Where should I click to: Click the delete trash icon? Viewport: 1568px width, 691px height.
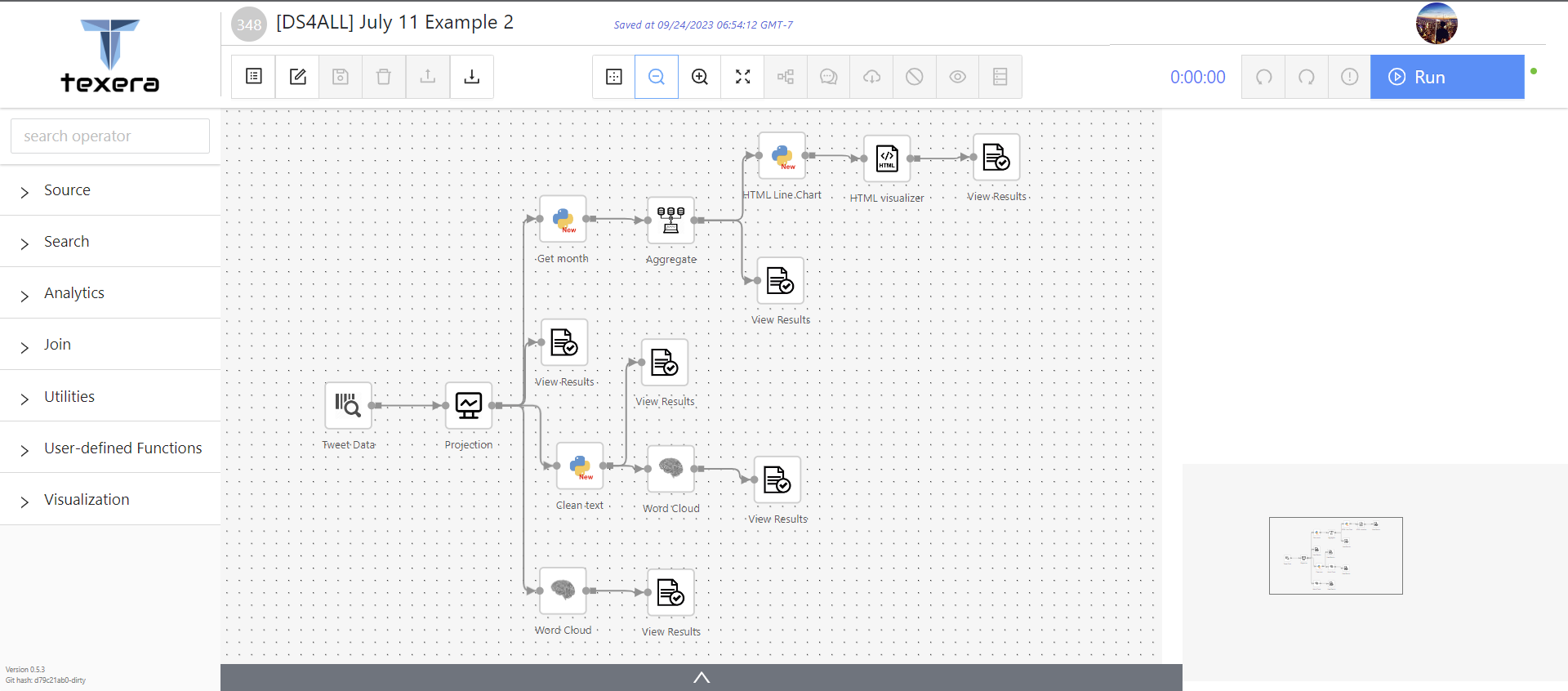tap(384, 77)
